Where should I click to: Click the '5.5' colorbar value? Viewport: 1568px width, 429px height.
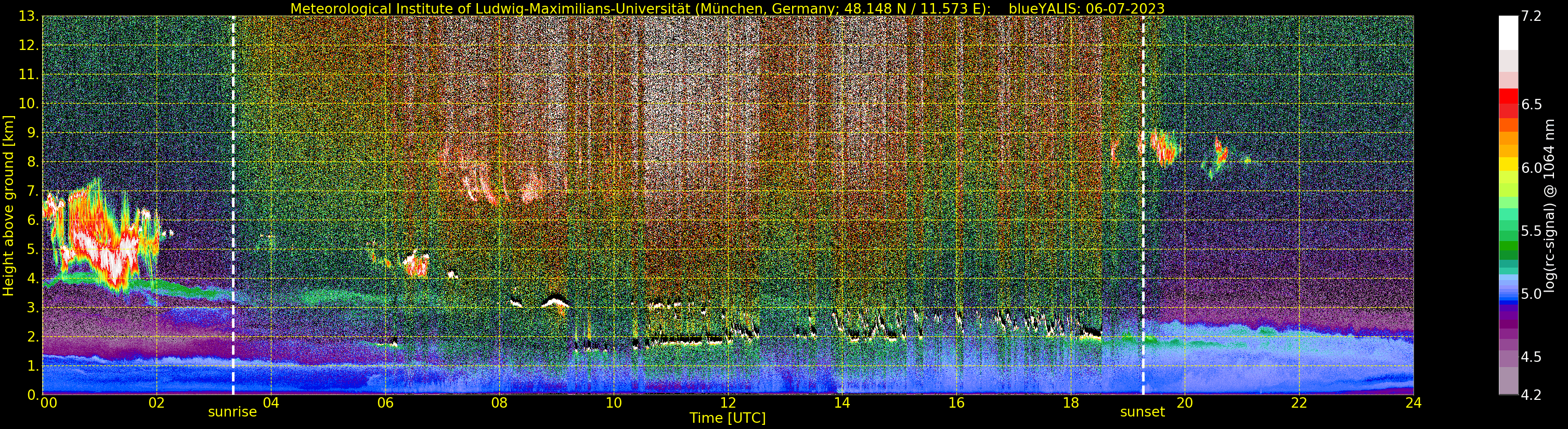pyautogui.click(x=1531, y=231)
